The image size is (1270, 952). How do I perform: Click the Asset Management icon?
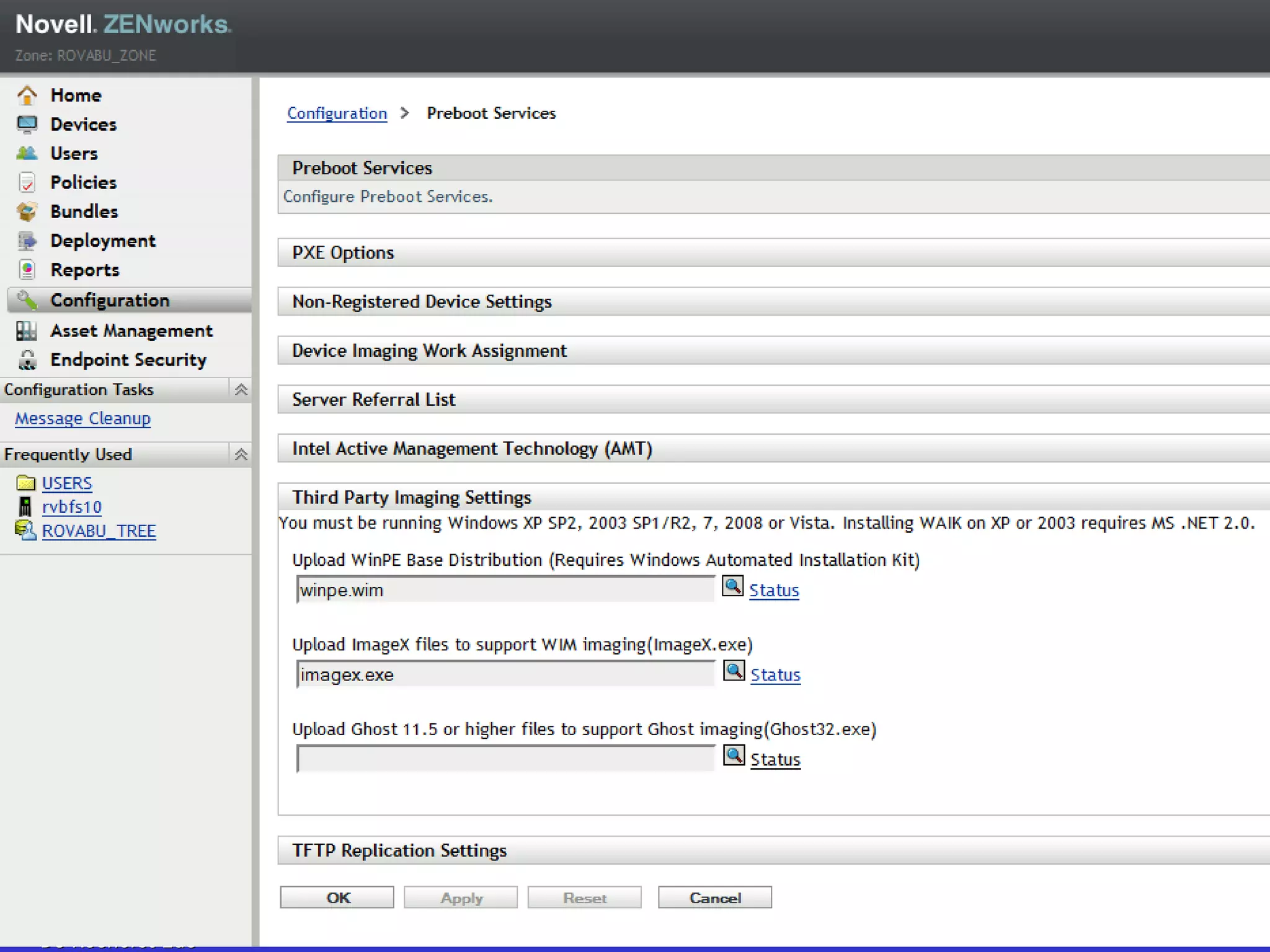[27, 331]
